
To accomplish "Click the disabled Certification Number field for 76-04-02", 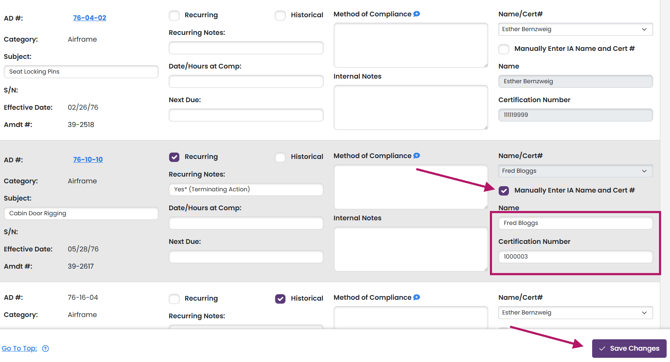I will tap(575, 115).
